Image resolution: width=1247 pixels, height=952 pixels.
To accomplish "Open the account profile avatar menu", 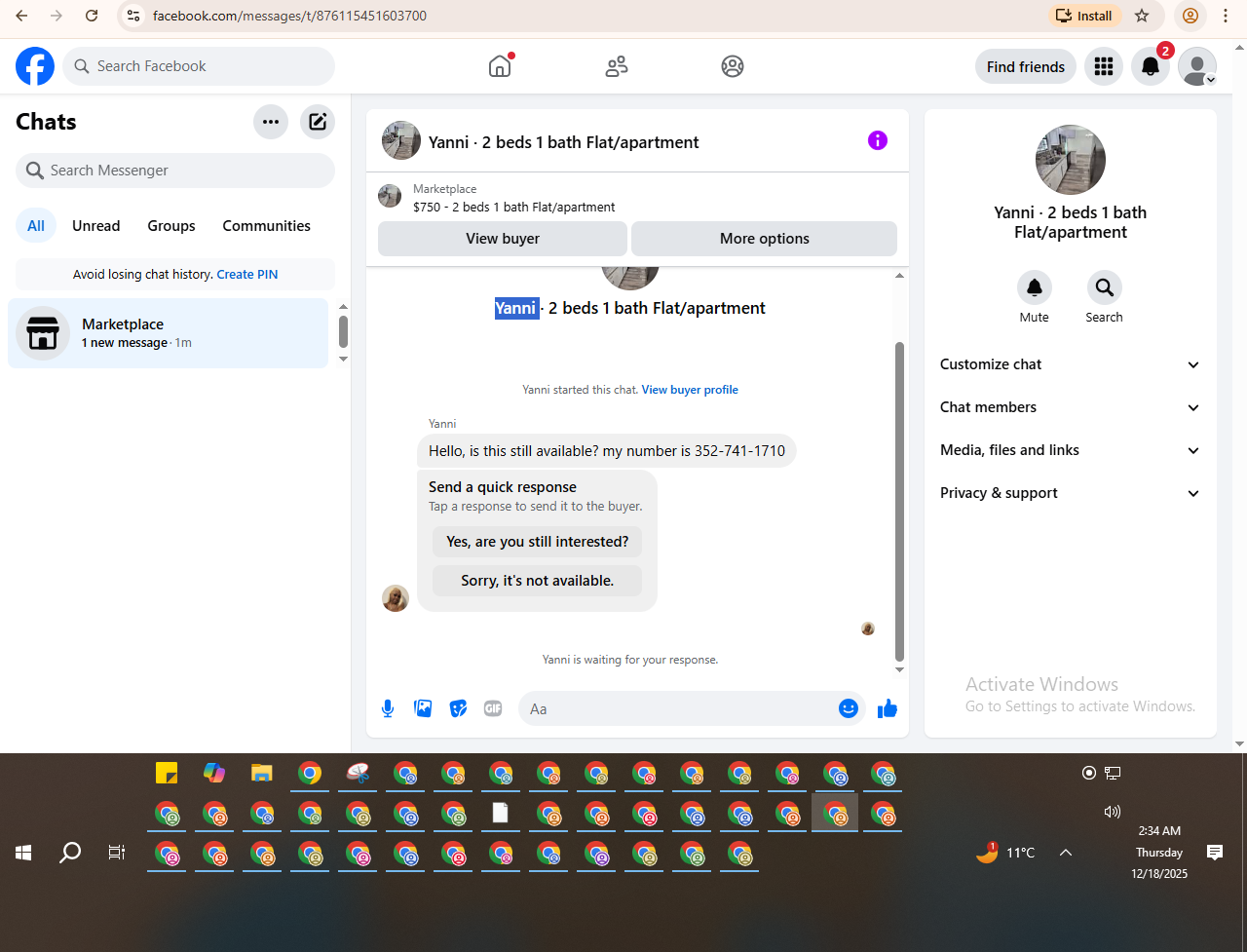I will pos(1197,66).
